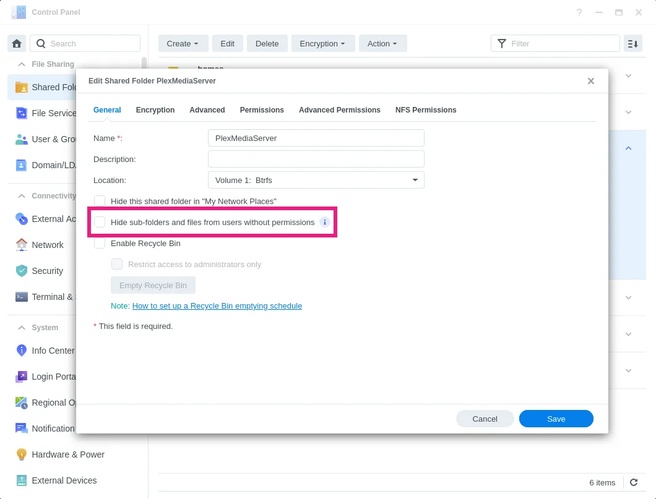Switch to the Advanced Permissions tab
The width and height of the screenshot is (656, 499).
(x=339, y=110)
